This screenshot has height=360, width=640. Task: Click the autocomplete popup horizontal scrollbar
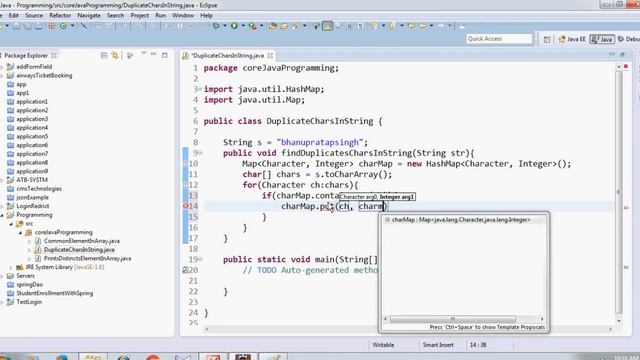coord(453,319)
